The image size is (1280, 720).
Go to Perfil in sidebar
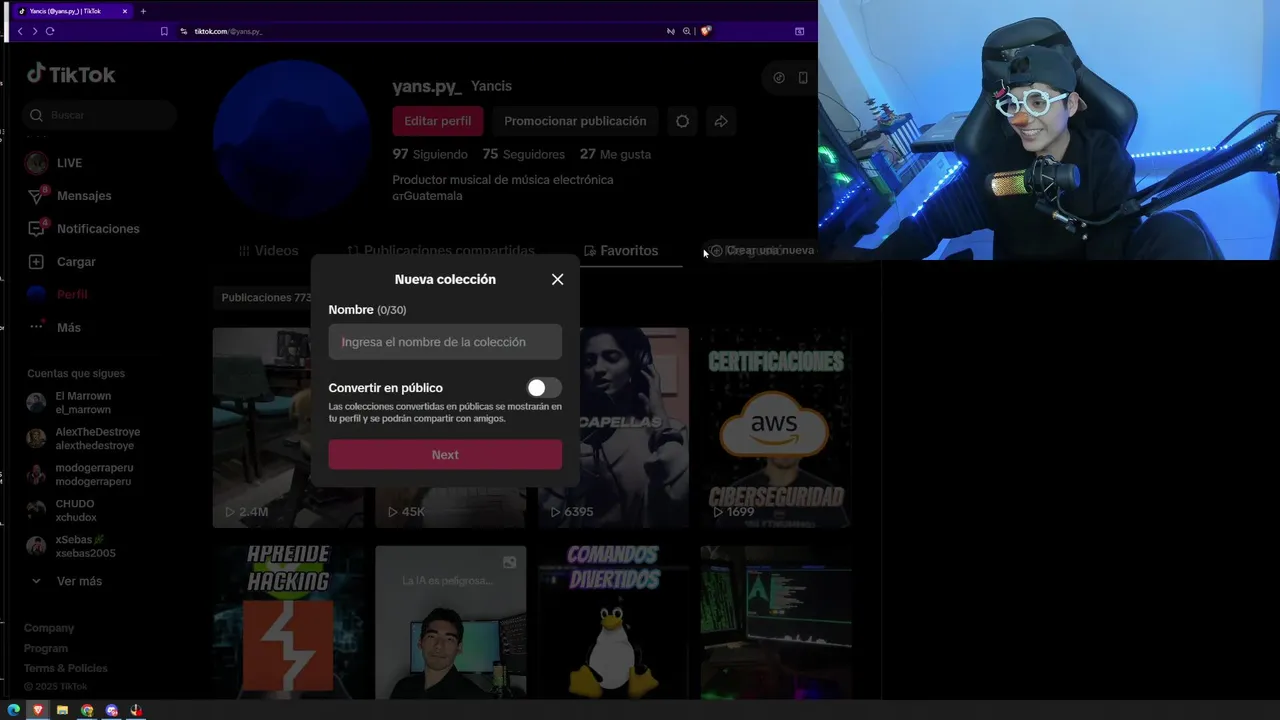pyautogui.click(x=58, y=294)
